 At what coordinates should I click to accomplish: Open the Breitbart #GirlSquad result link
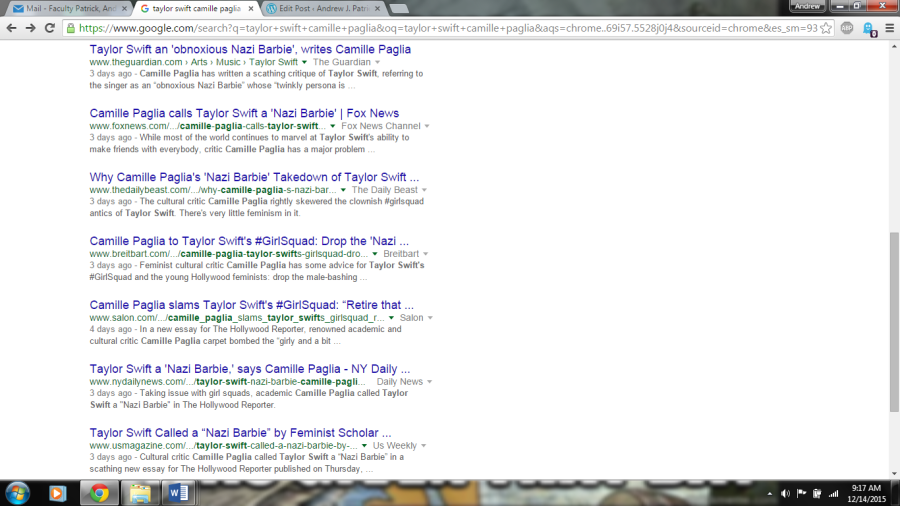pos(249,241)
